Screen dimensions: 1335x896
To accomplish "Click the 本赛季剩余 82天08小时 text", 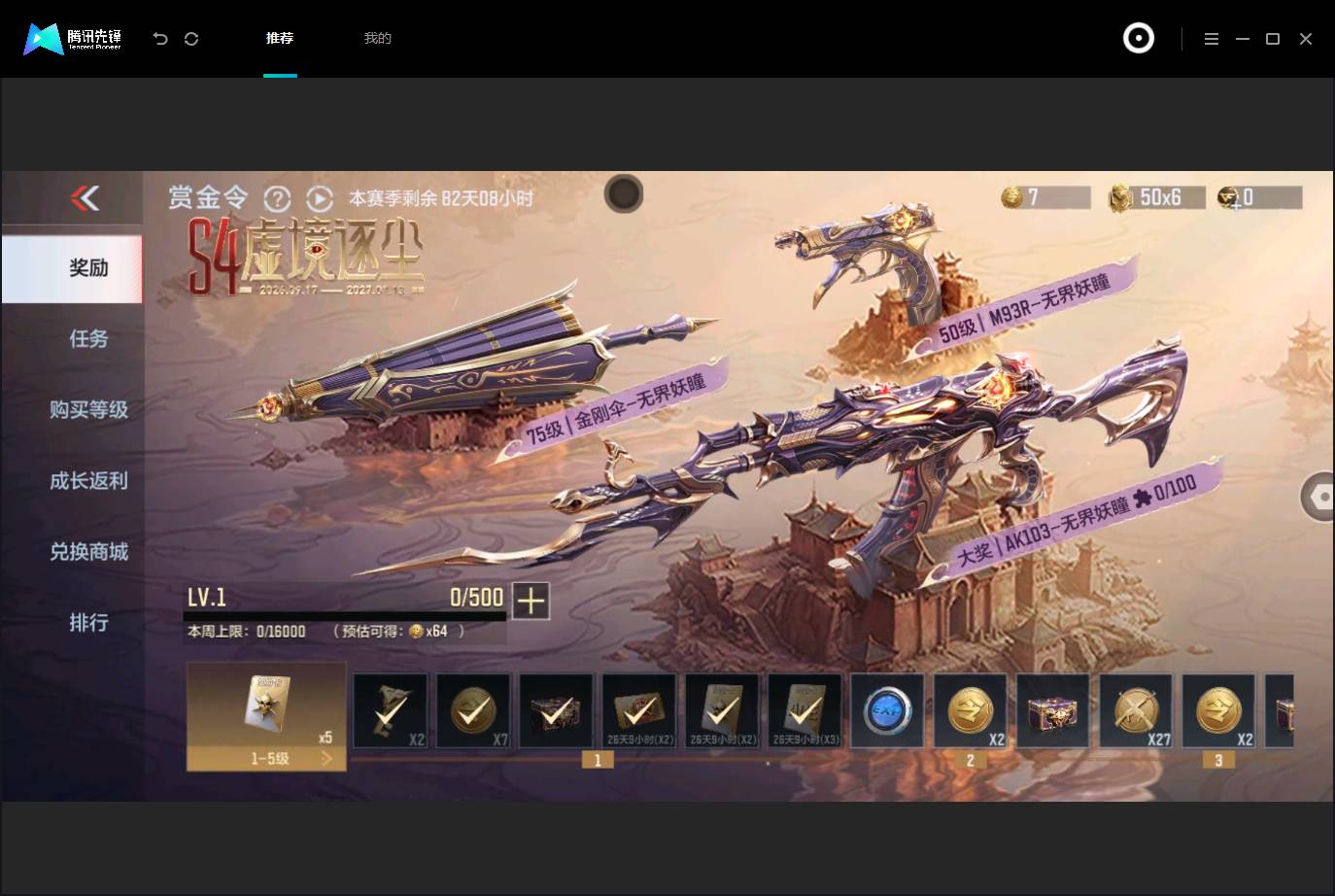I will coord(441,198).
